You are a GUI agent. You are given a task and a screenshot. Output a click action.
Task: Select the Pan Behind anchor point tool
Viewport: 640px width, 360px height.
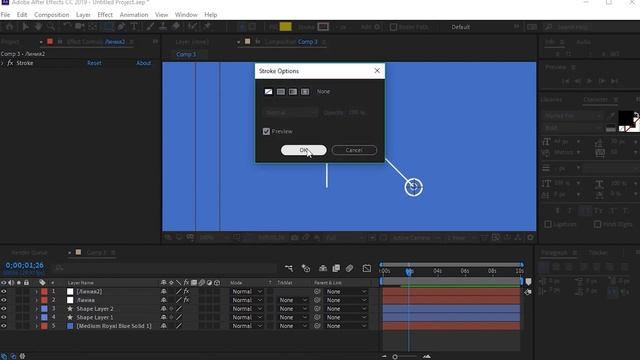point(93,27)
